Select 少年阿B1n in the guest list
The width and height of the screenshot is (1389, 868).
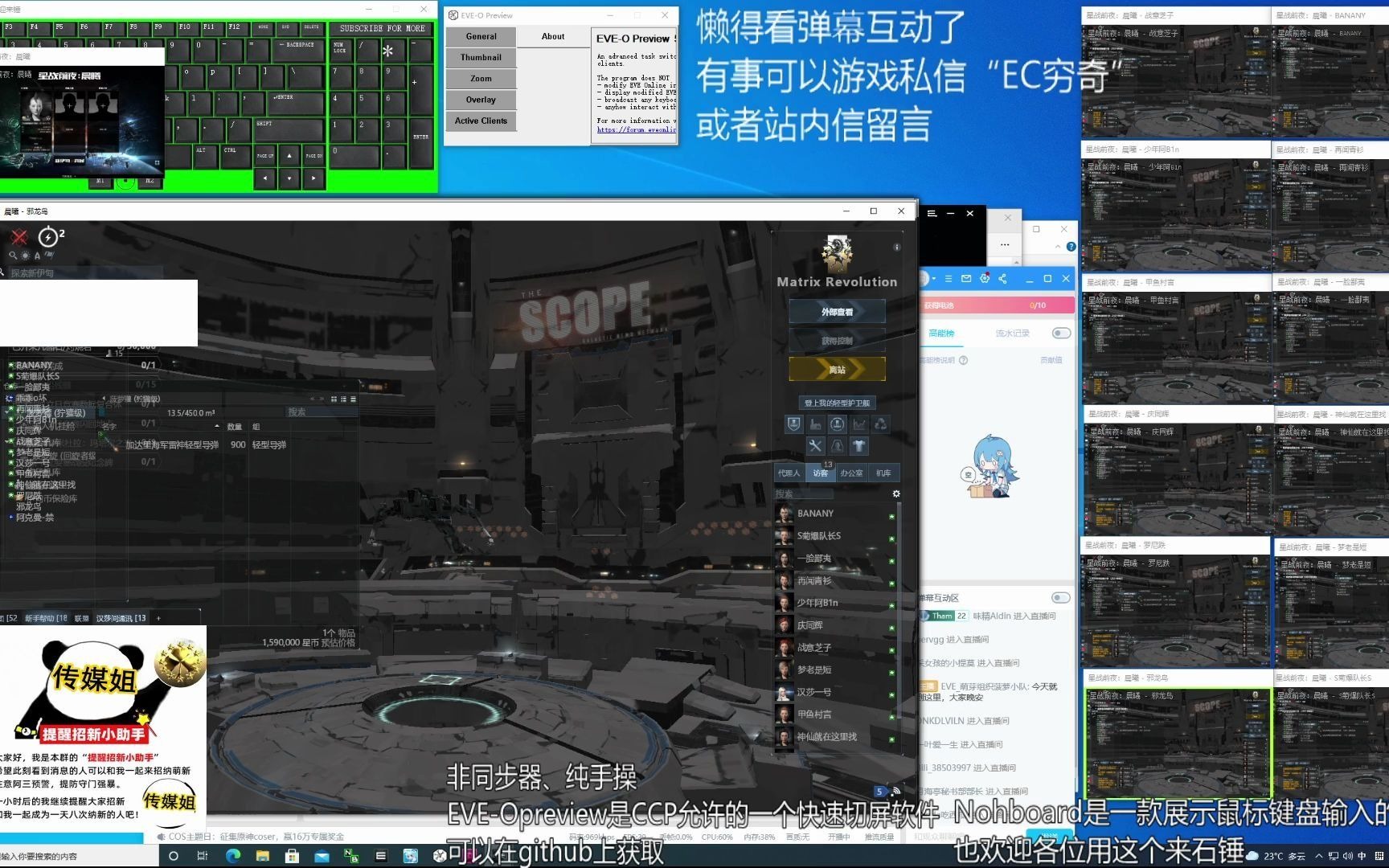coord(835,603)
